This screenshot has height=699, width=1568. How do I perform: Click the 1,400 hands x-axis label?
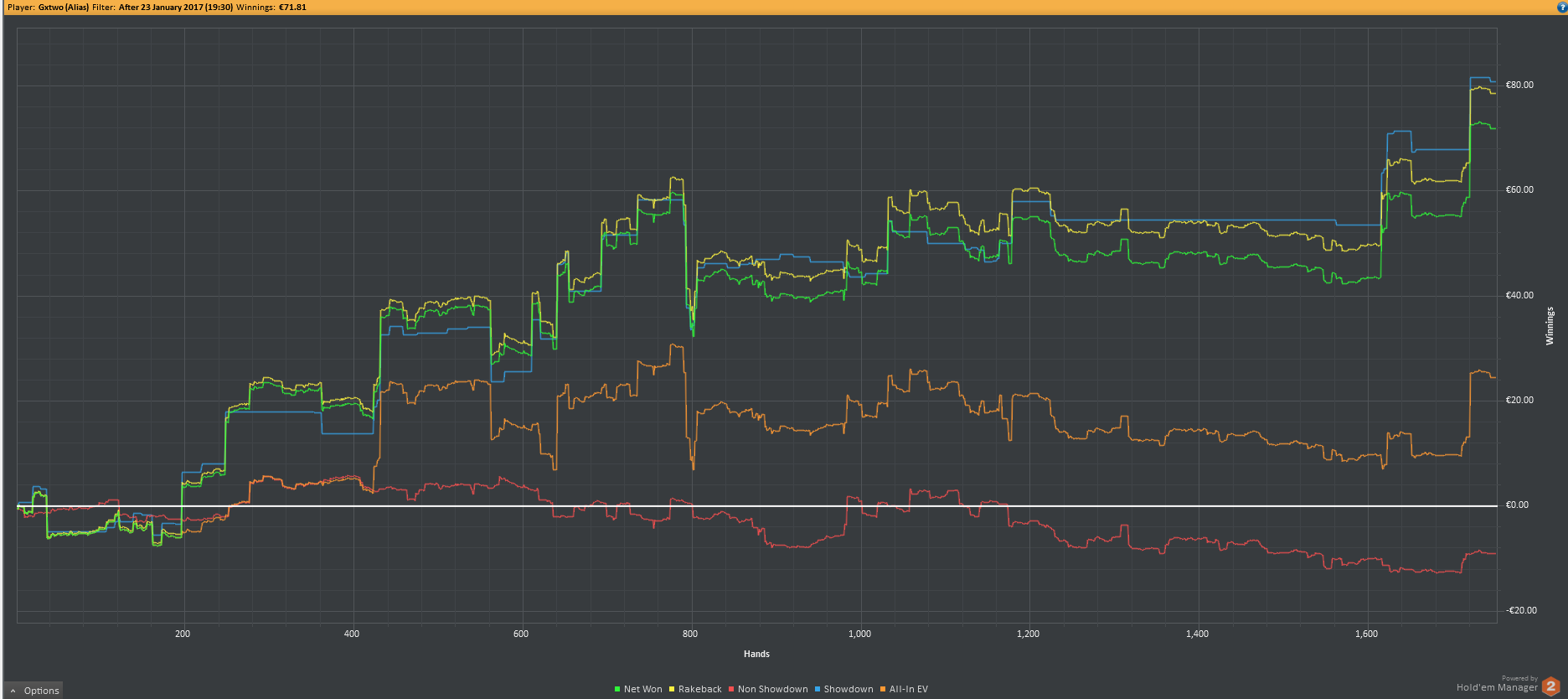coord(1198,634)
